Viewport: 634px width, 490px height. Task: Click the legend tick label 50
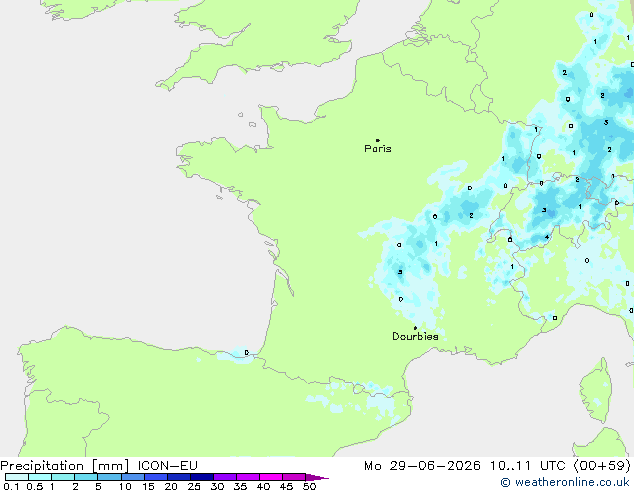[x=309, y=486]
